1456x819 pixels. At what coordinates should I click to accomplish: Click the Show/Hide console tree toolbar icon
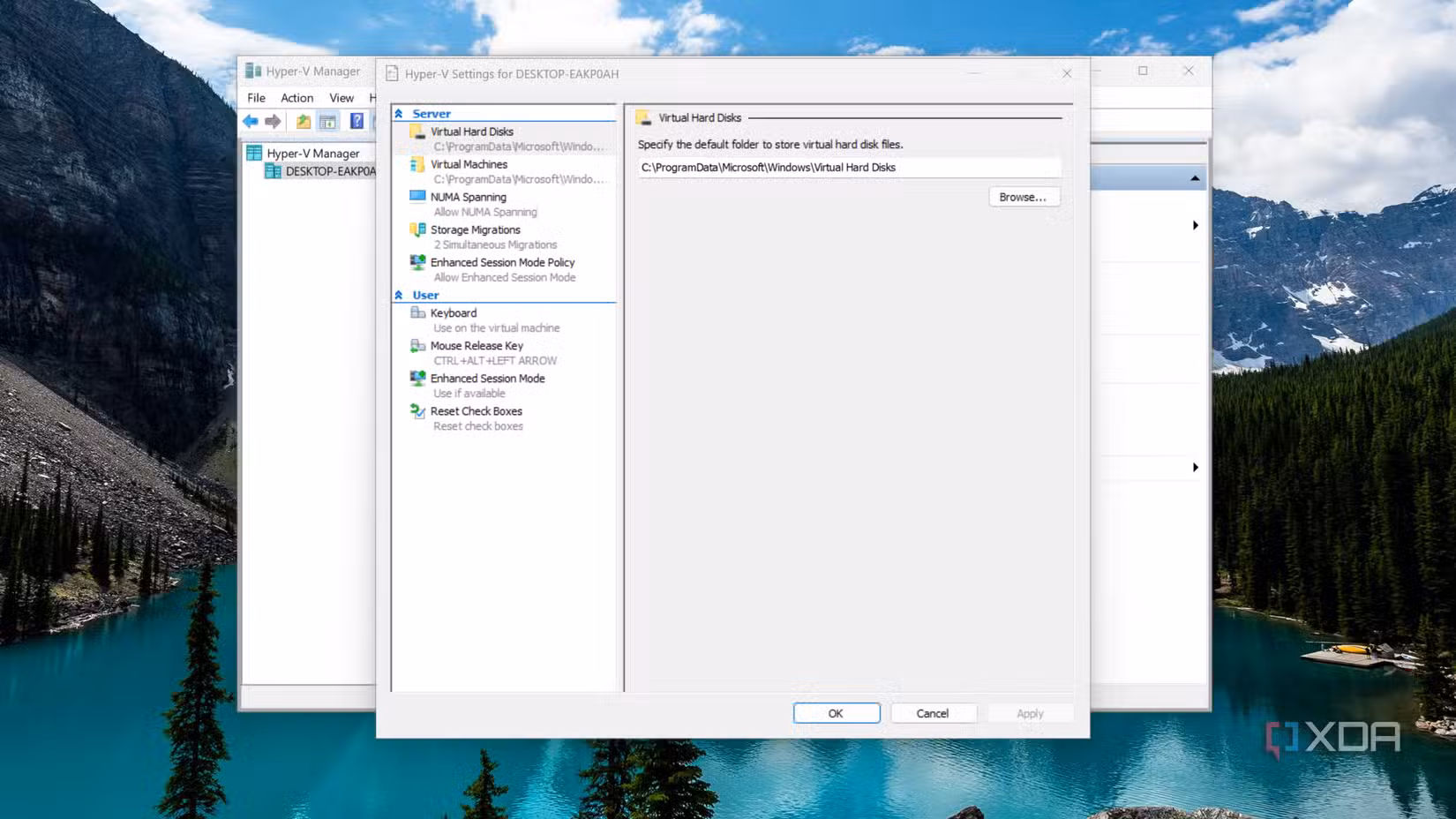[327, 121]
